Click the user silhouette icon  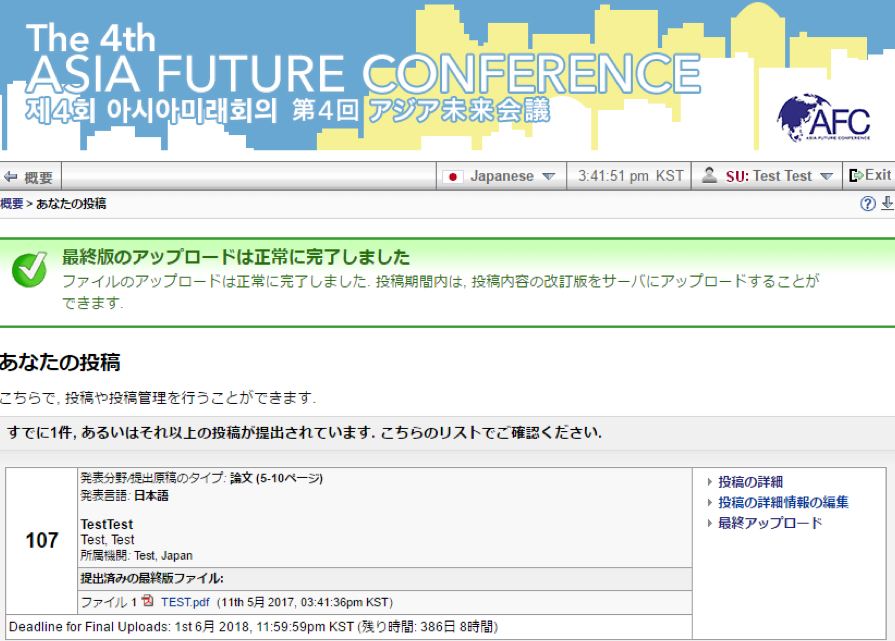pos(709,176)
